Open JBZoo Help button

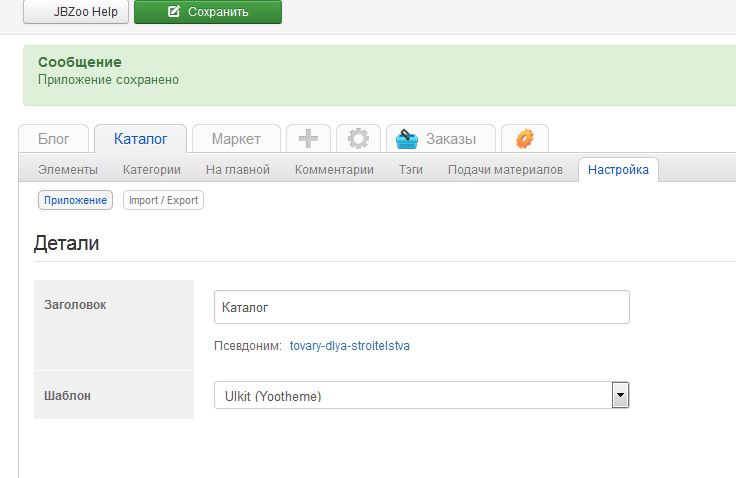(x=76, y=11)
